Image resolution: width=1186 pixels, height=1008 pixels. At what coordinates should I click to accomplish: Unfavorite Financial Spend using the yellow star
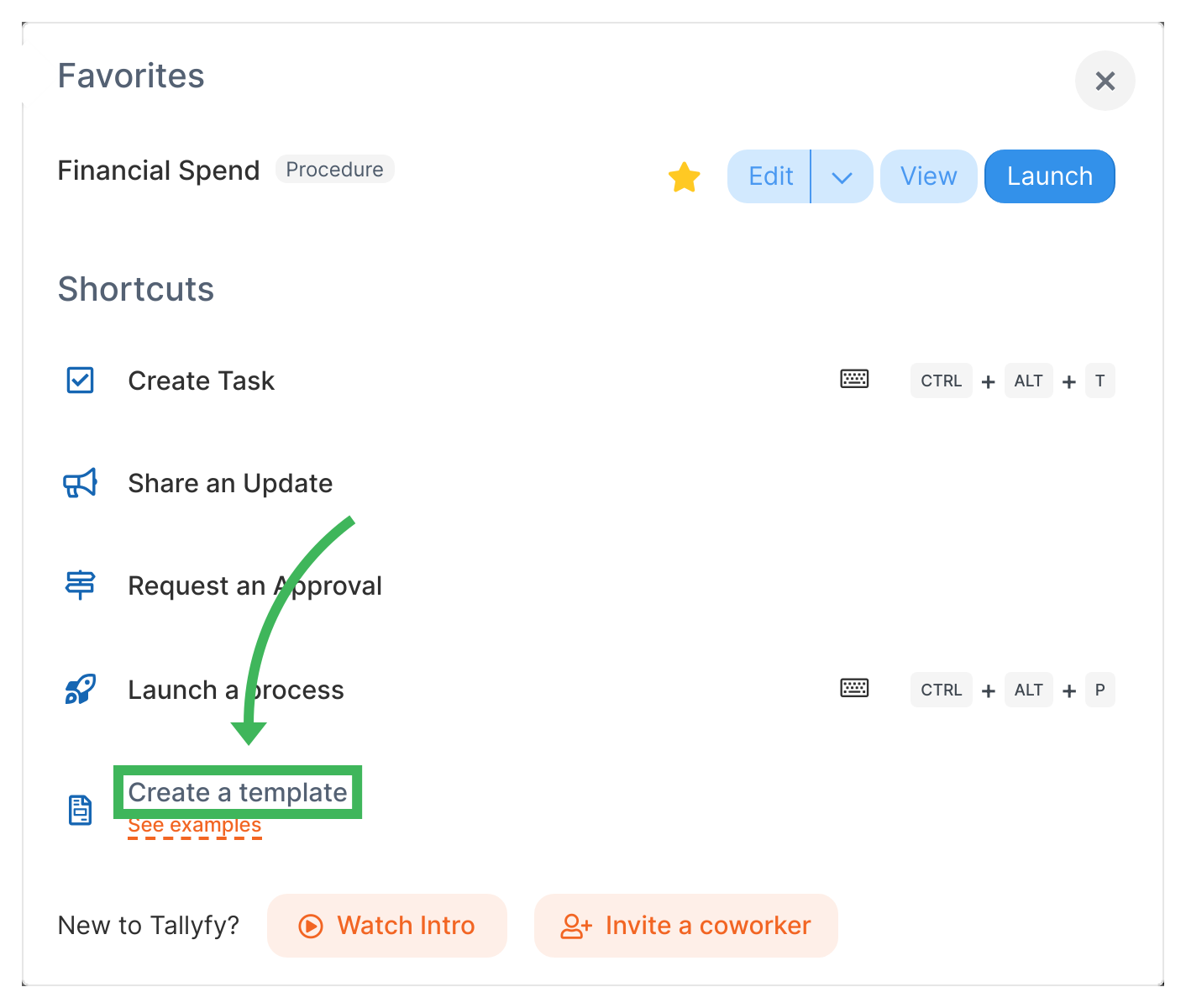point(685,176)
